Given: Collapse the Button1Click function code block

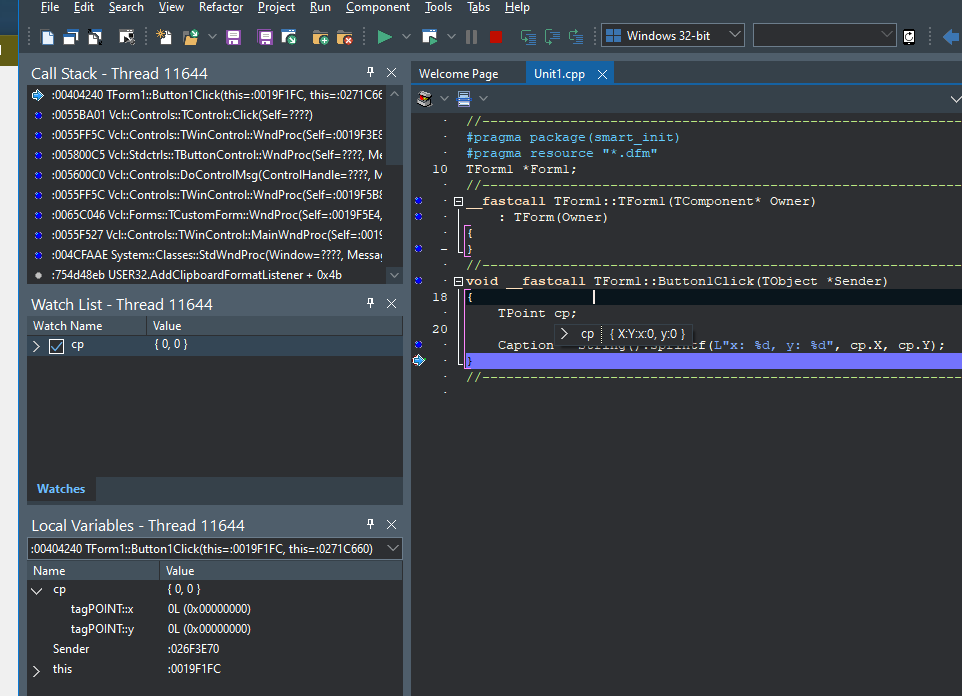Looking at the screenshot, I should point(458,282).
